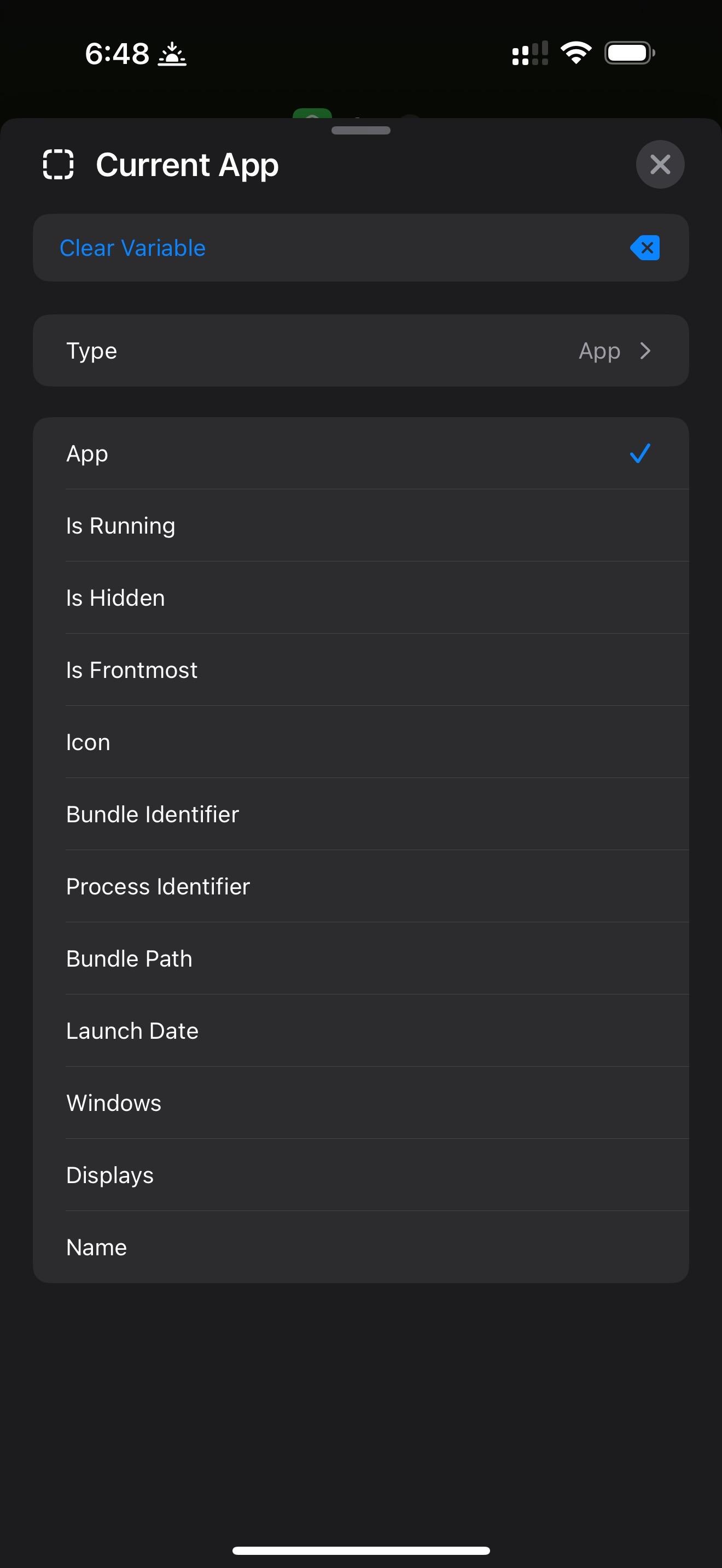
Task: Tap the battery status icon
Action: 630,53
